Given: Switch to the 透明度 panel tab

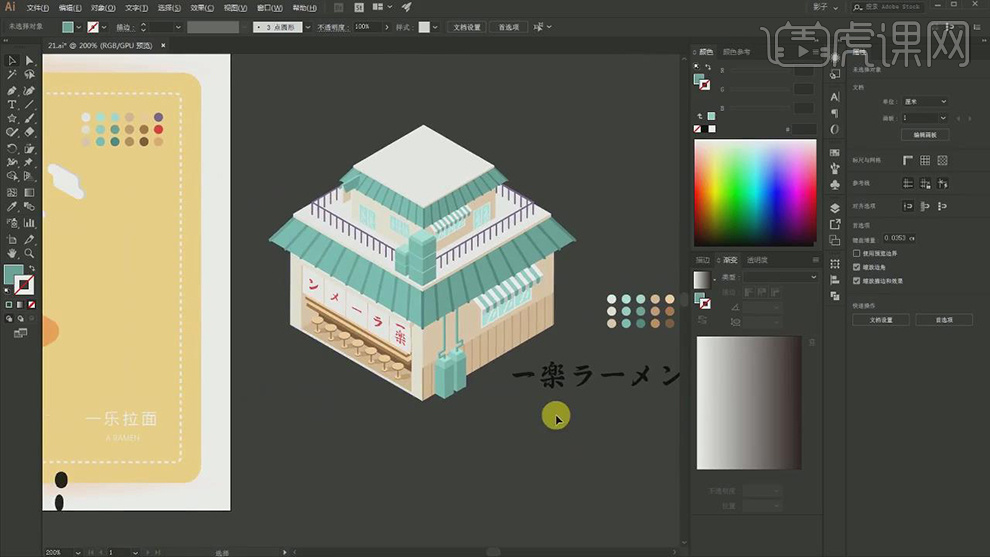Looking at the screenshot, I should point(757,260).
